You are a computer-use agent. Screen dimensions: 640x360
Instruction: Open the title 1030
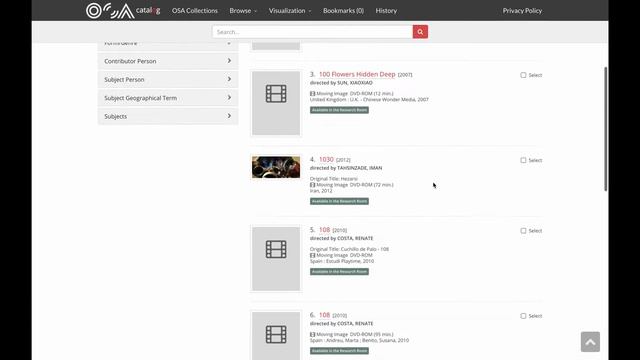coord(326,159)
